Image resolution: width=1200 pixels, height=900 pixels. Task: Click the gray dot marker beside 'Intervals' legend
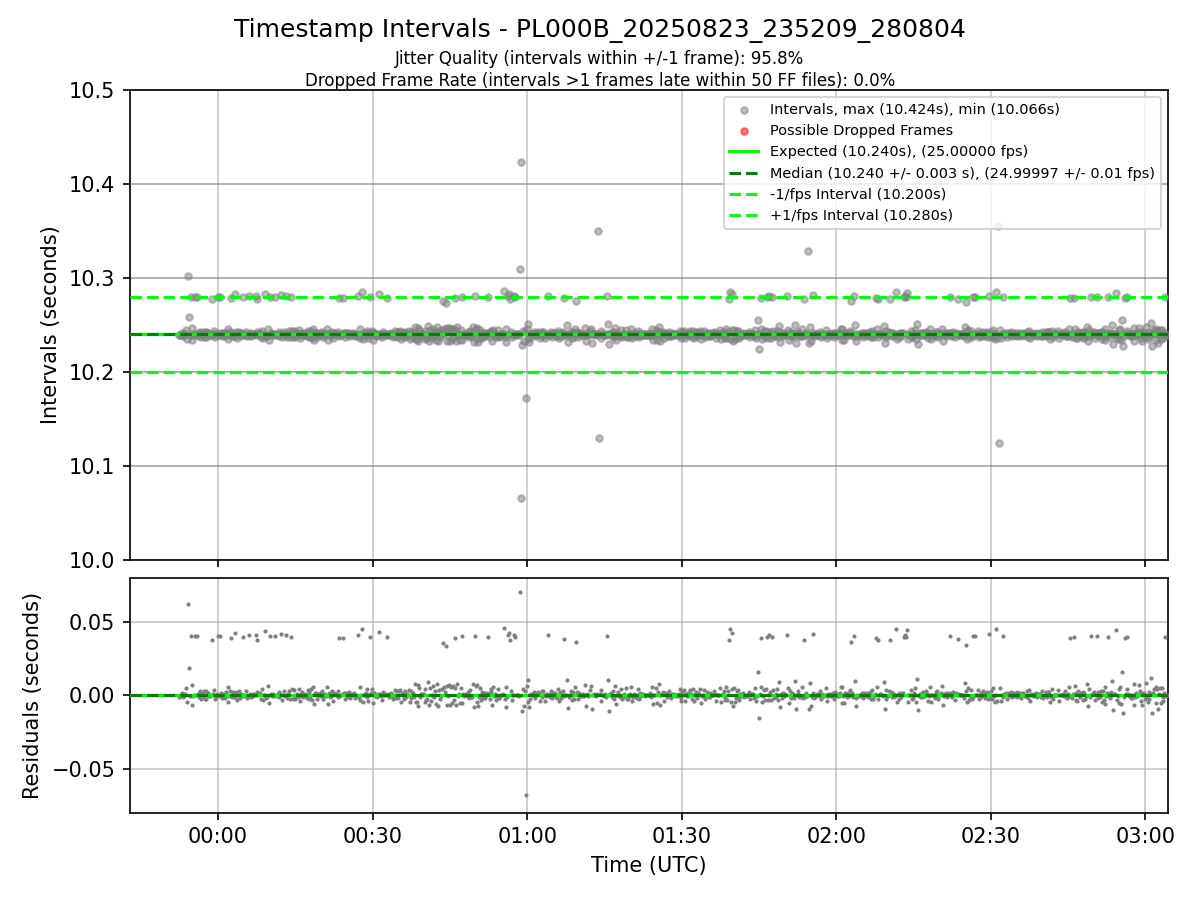pyautogui.click(x=744, y=109)
